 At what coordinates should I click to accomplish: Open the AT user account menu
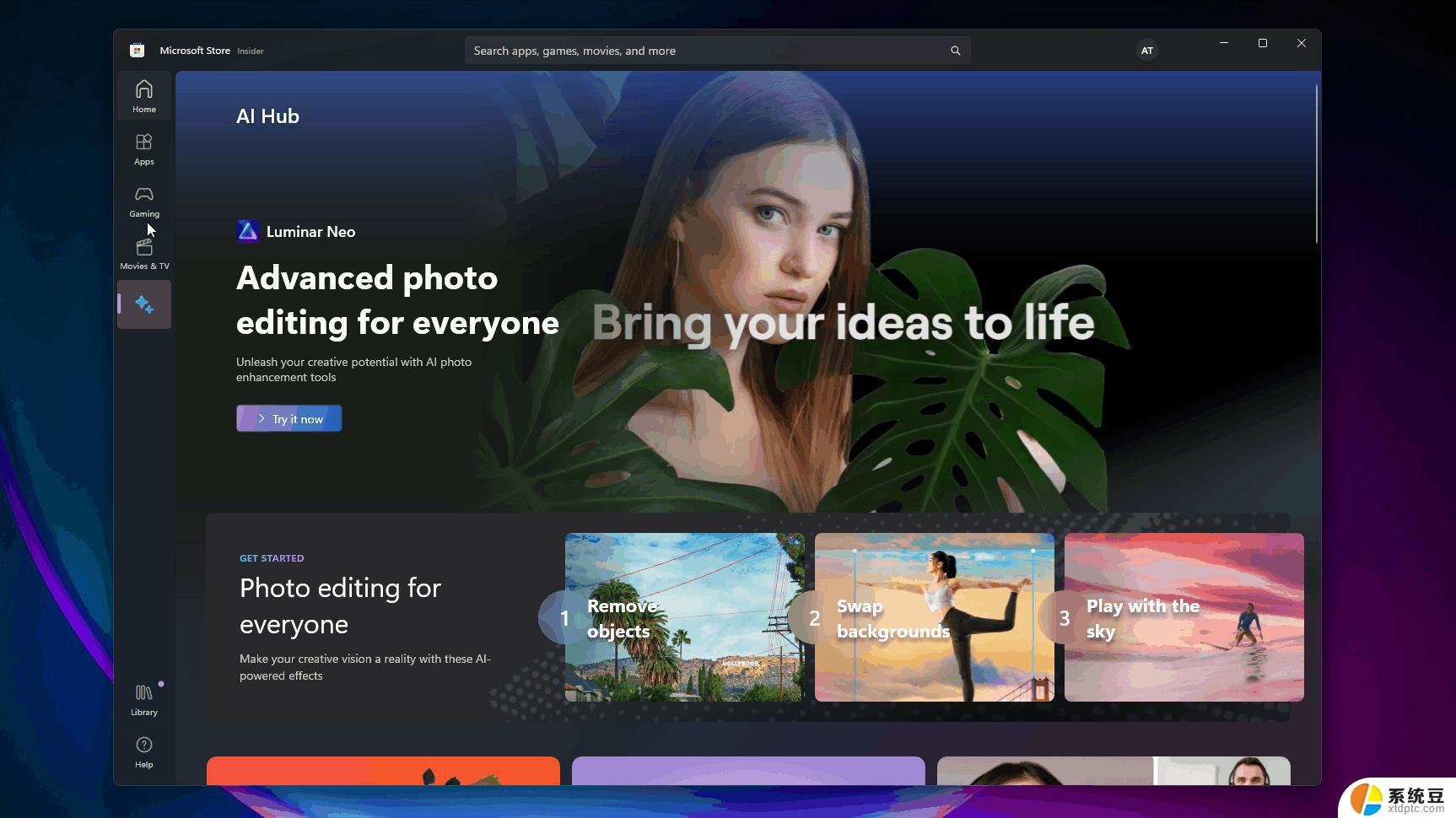1146,51
